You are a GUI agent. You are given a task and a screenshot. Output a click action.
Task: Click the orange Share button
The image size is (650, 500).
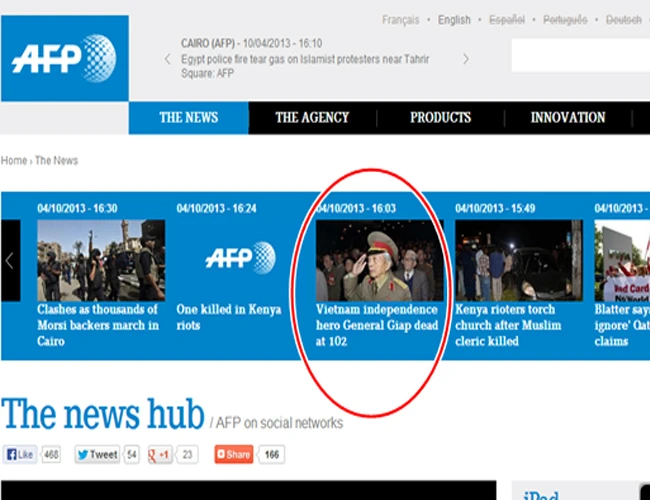pyautogui.click(x=234, y=454)
